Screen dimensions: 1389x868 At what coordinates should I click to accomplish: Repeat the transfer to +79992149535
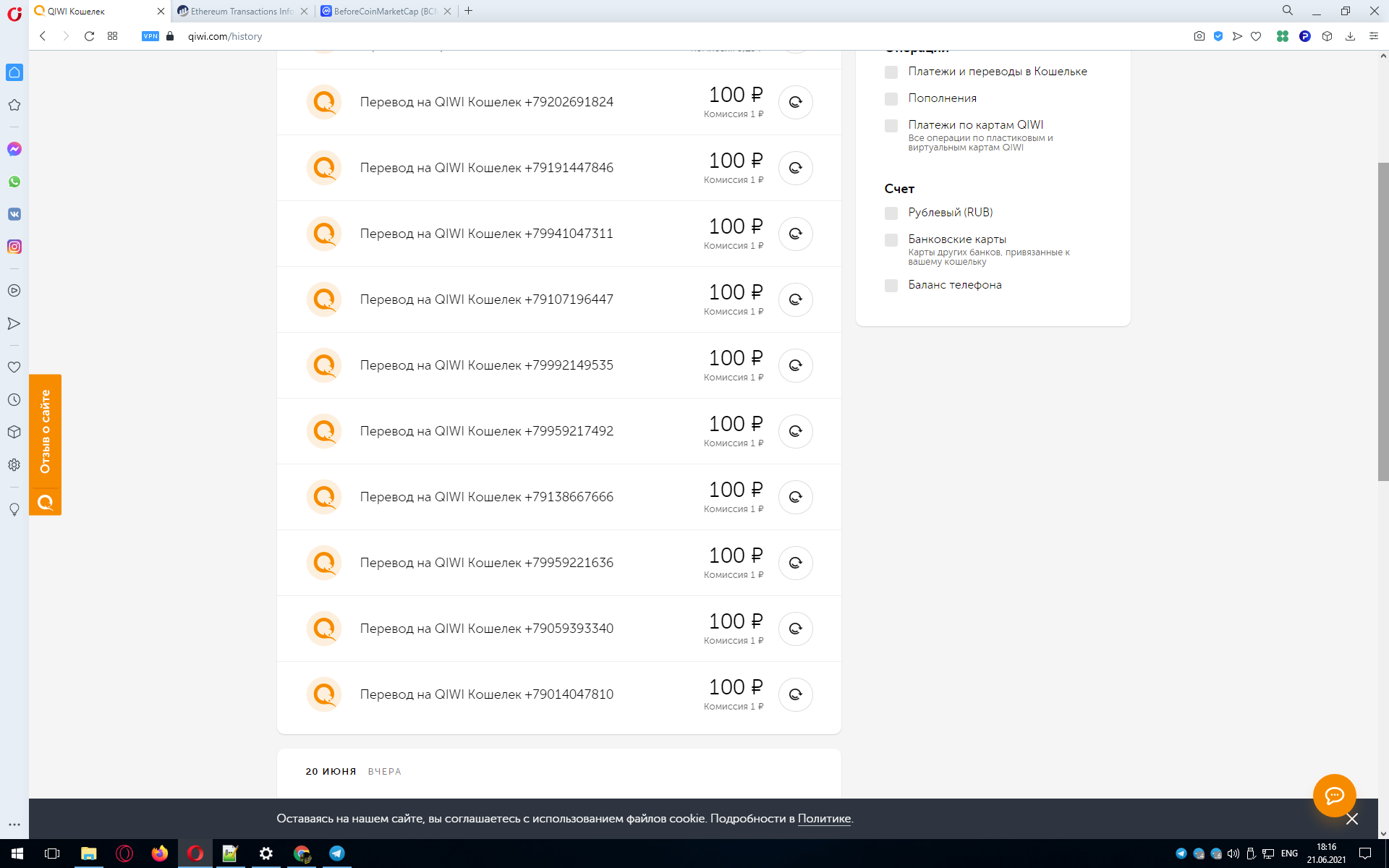(x=795, y=365)
